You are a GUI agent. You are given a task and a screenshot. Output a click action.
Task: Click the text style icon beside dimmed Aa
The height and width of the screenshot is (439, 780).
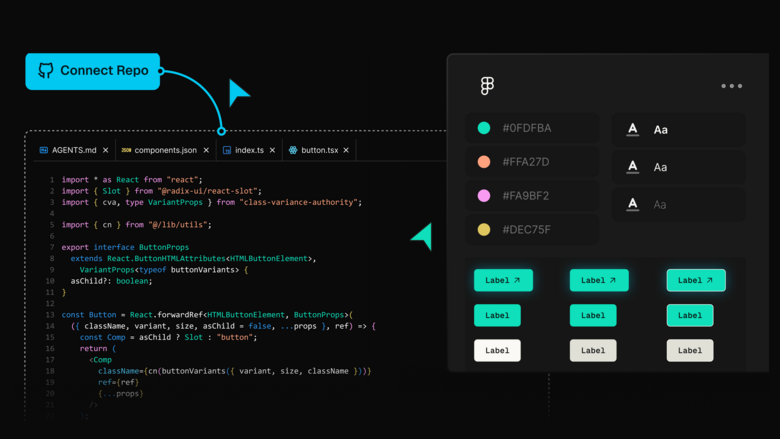tap(633, 204)
